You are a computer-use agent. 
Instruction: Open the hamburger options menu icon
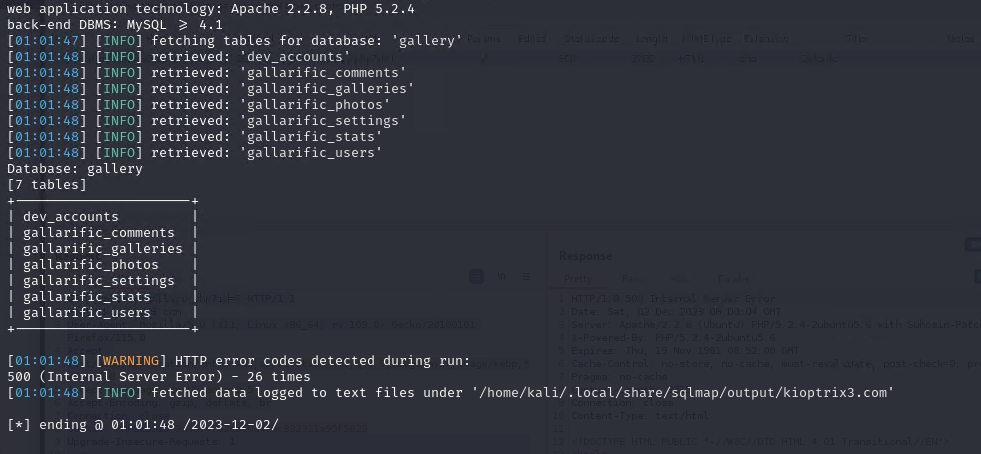(526, 276)
